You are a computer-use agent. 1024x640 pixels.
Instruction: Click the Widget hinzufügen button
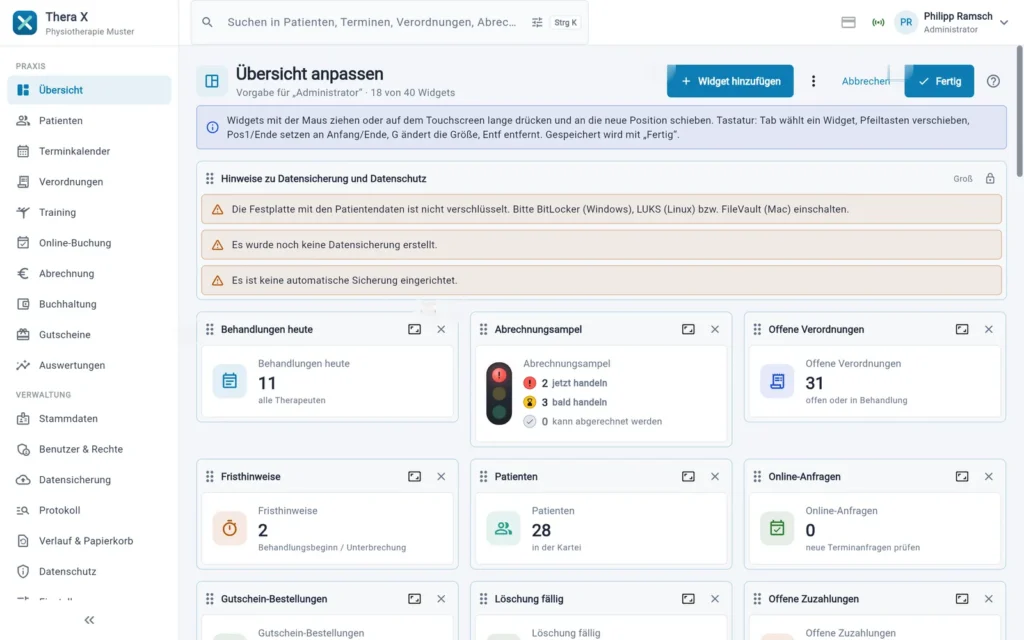[730, 81]
